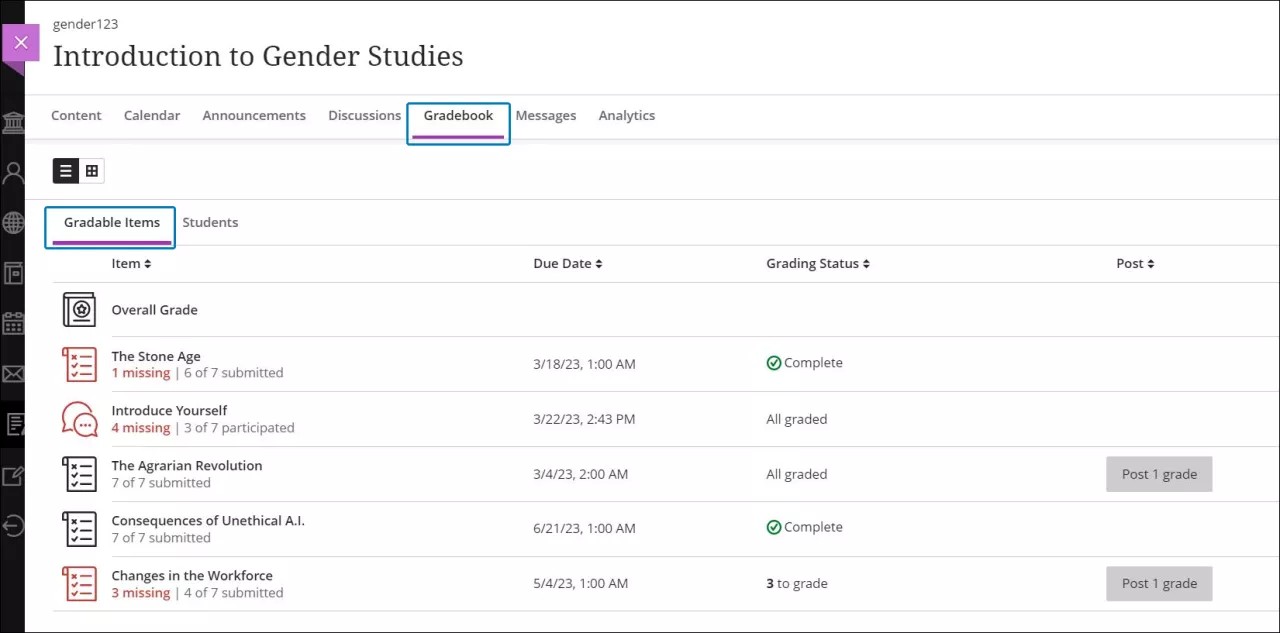
Task: Open the Overall Grade settings badge
Action: tap(80, 309)
